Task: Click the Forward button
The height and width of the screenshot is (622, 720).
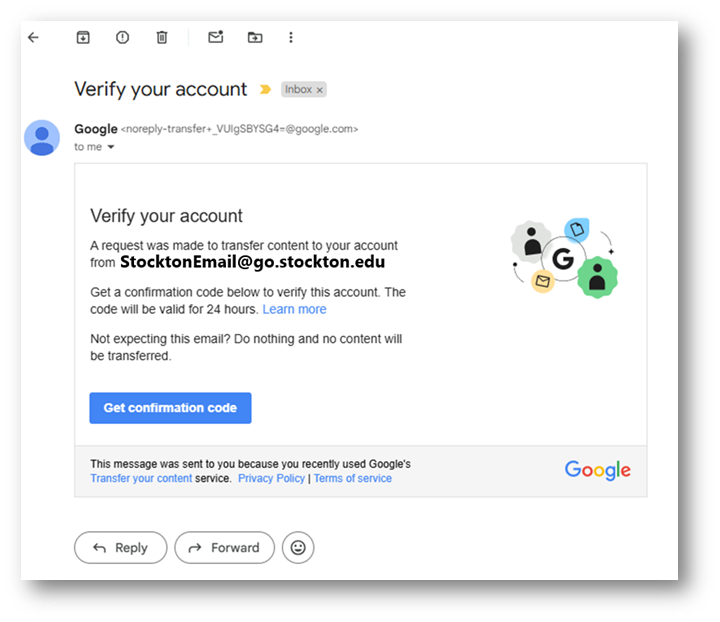Action: (225, 548)
